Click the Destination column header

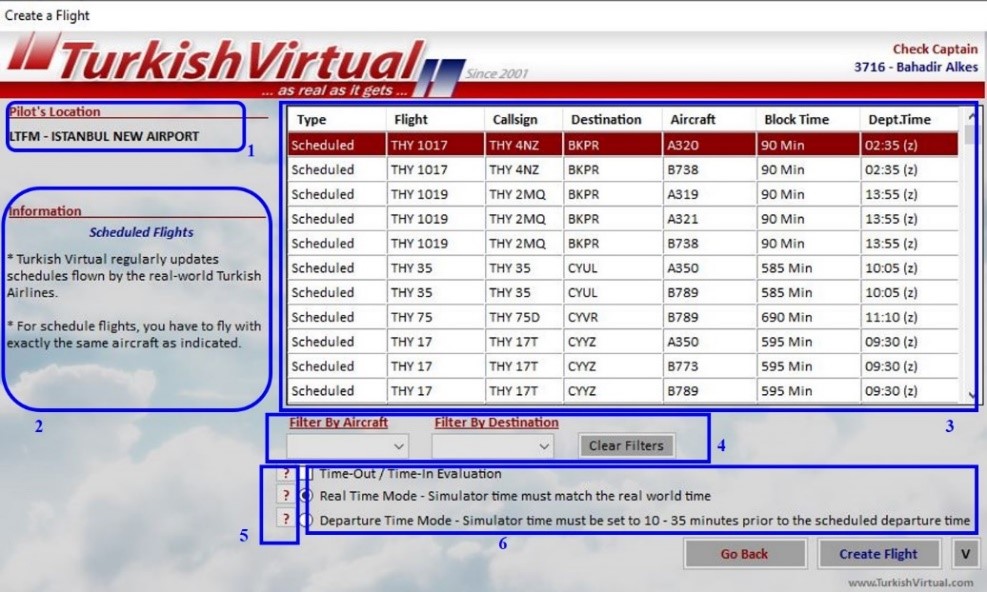pyautogui.click(x=612, y=120)
